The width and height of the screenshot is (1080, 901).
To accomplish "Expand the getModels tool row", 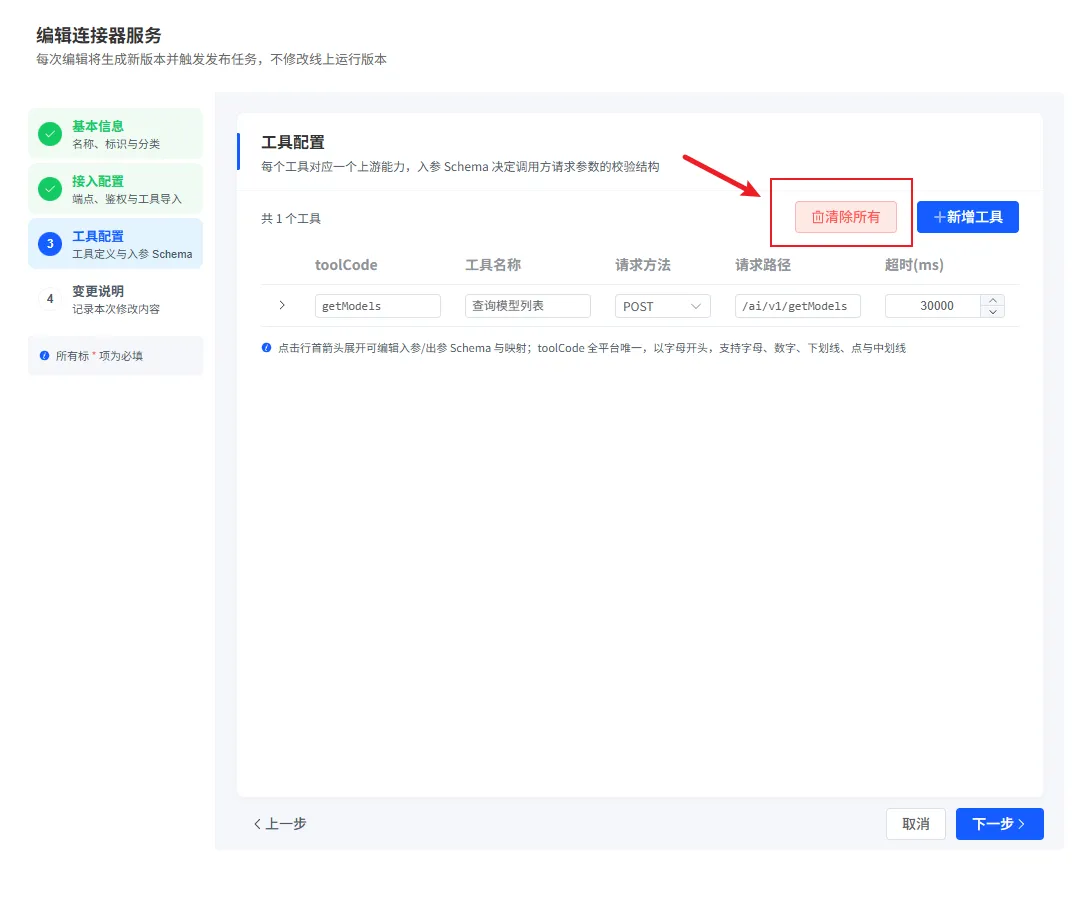I will click(282, 305).
